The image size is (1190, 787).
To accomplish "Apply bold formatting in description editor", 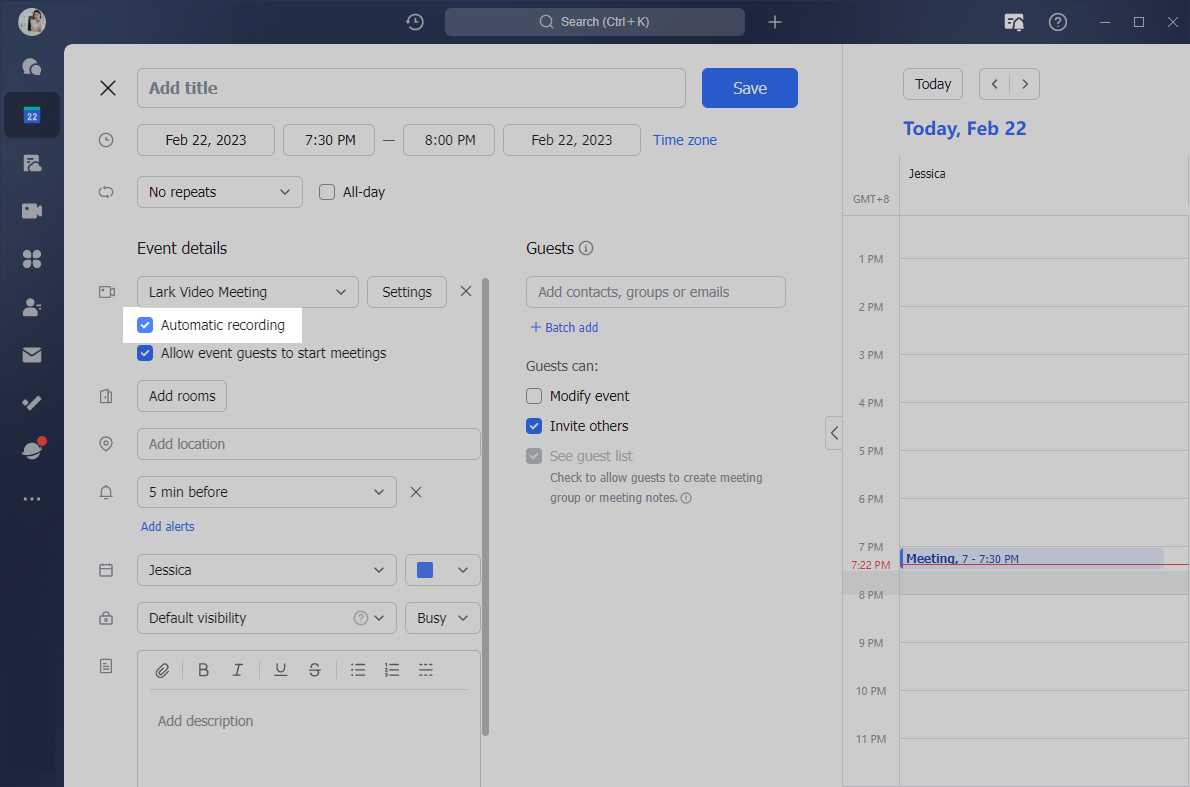I will tap(204, 670).
